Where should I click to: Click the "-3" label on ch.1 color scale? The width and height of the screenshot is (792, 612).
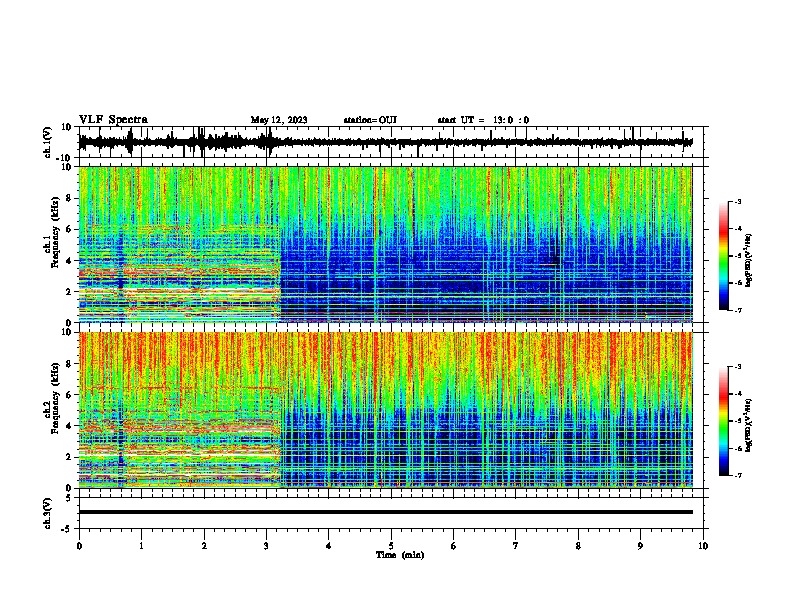pyautogui.click(x=737, y=201)
